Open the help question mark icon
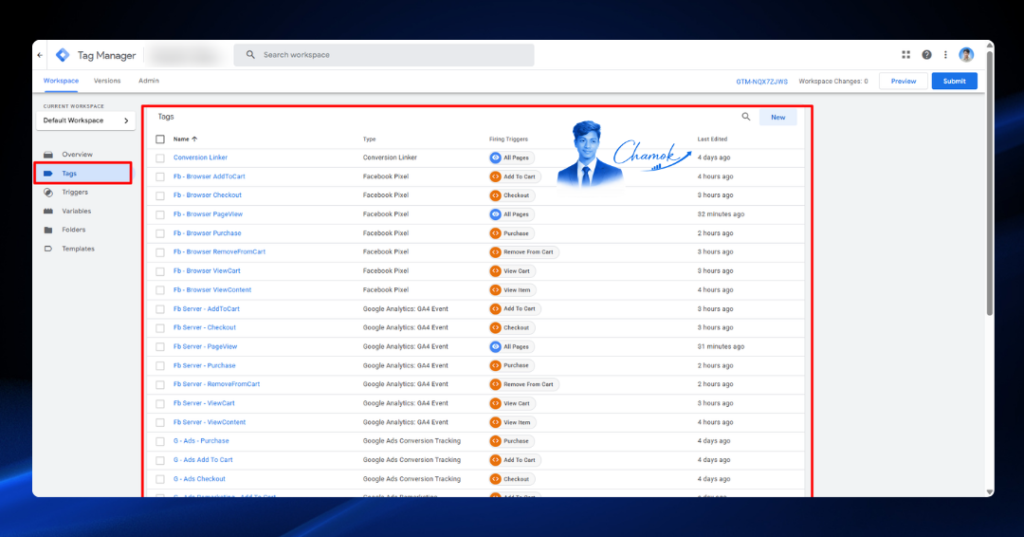This screenshot has width=1024, height=537. tap(927, 55)
